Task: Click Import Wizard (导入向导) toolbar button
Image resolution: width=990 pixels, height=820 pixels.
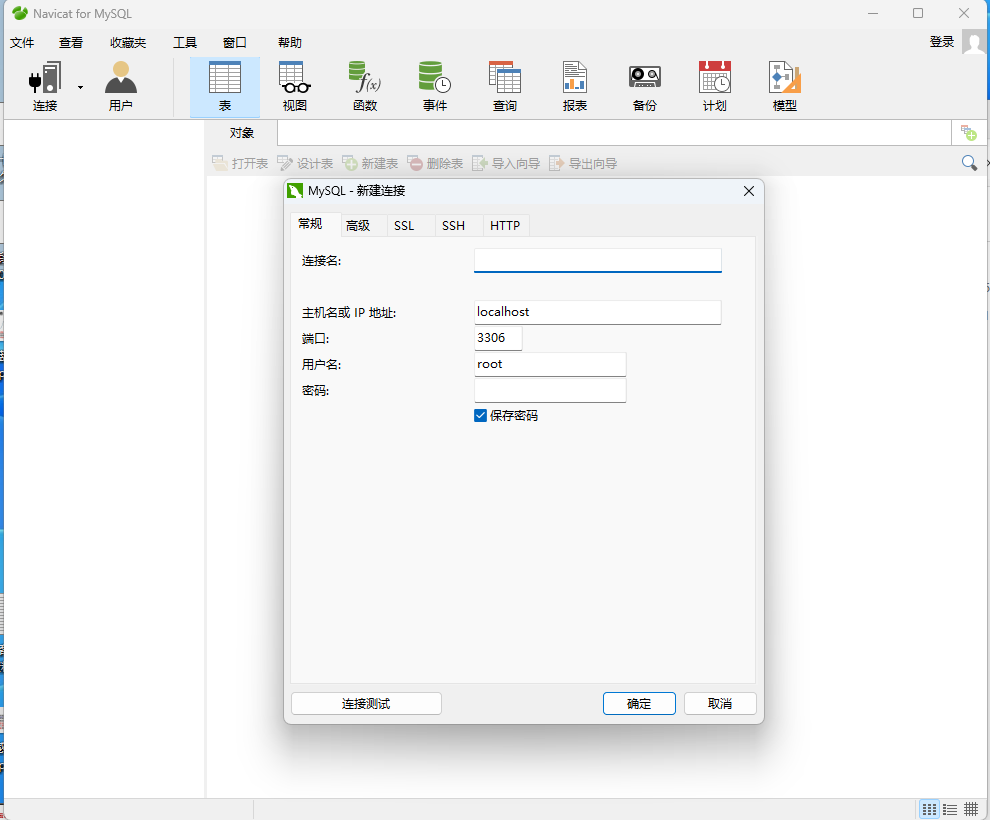Action: (506, 163)
